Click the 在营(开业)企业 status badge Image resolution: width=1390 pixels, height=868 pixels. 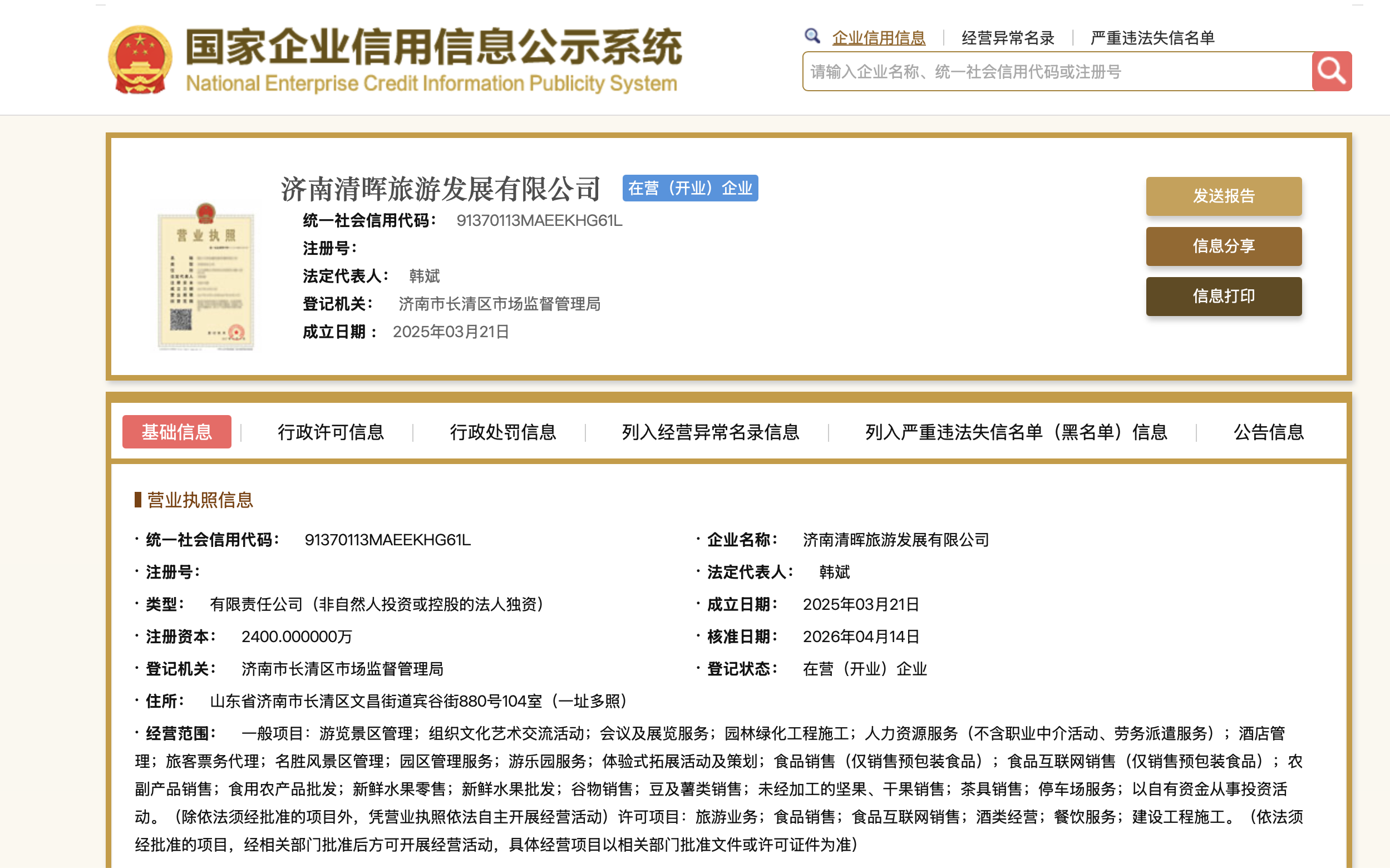coord(689,188)
